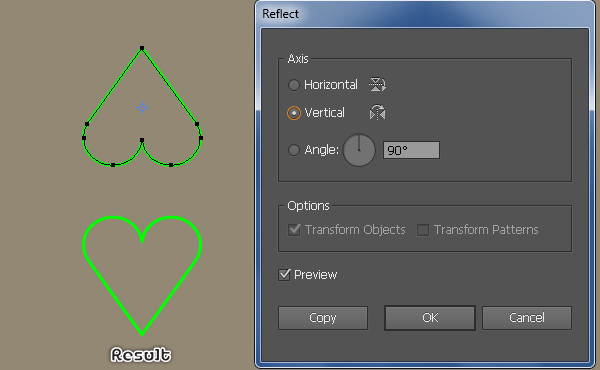
Task: Click the Copy button
Action: tap(323, 318)
